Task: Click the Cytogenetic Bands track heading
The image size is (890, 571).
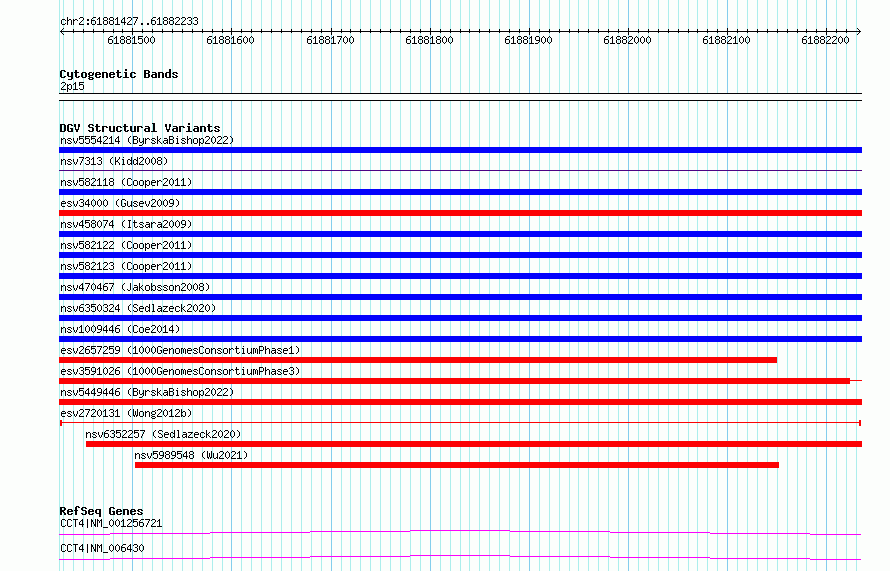Action: click(119, 74)
